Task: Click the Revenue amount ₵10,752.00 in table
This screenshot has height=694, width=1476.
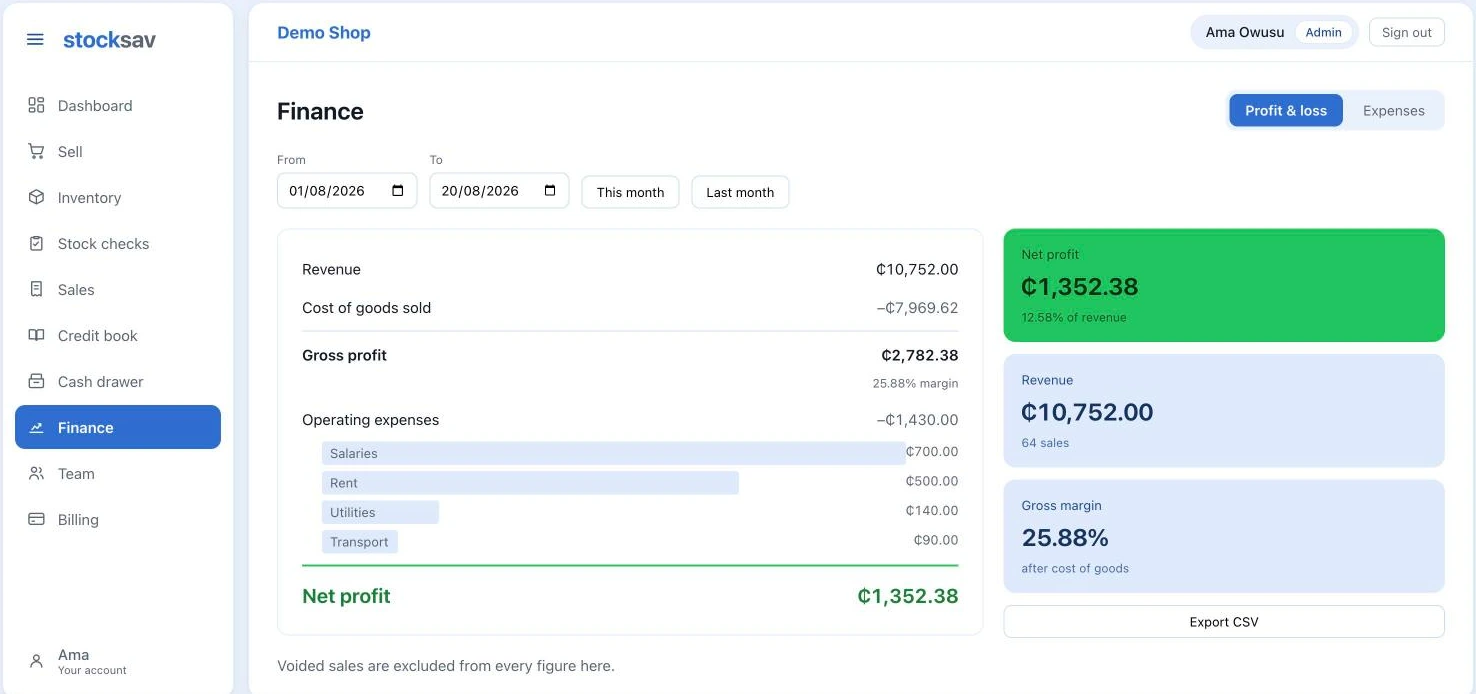Action: pos(917,269)
